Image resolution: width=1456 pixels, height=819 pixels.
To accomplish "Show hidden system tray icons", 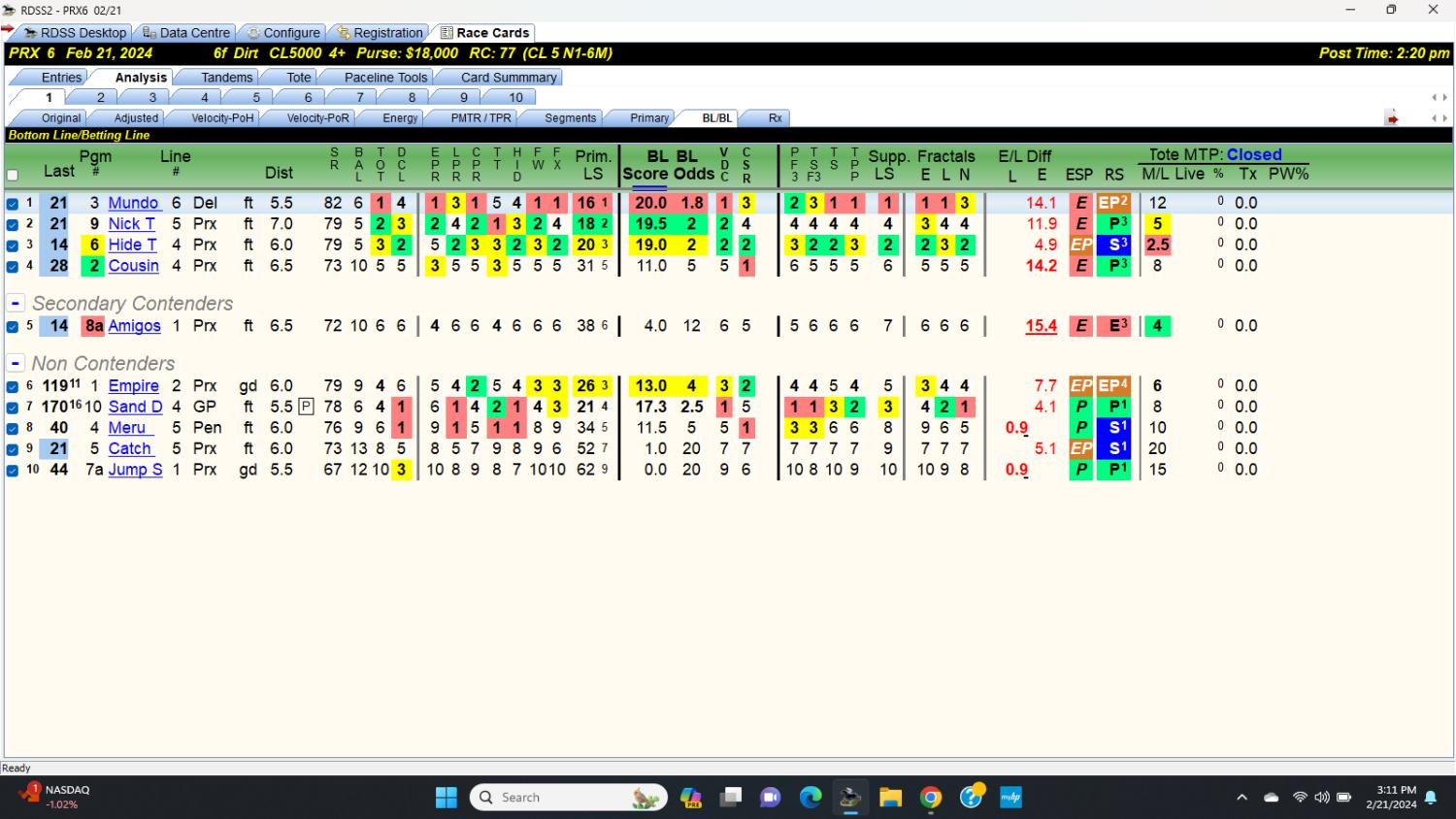I will tap(1241, 798).
